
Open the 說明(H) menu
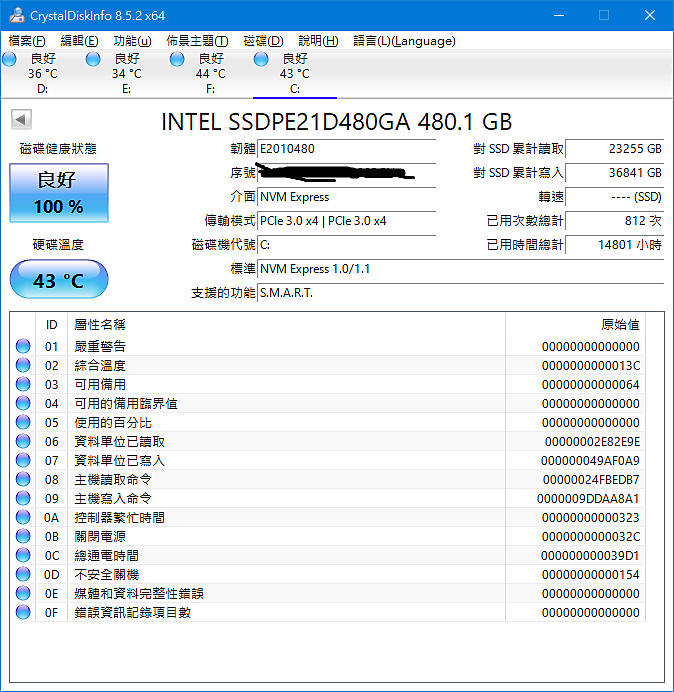[318, 41]
